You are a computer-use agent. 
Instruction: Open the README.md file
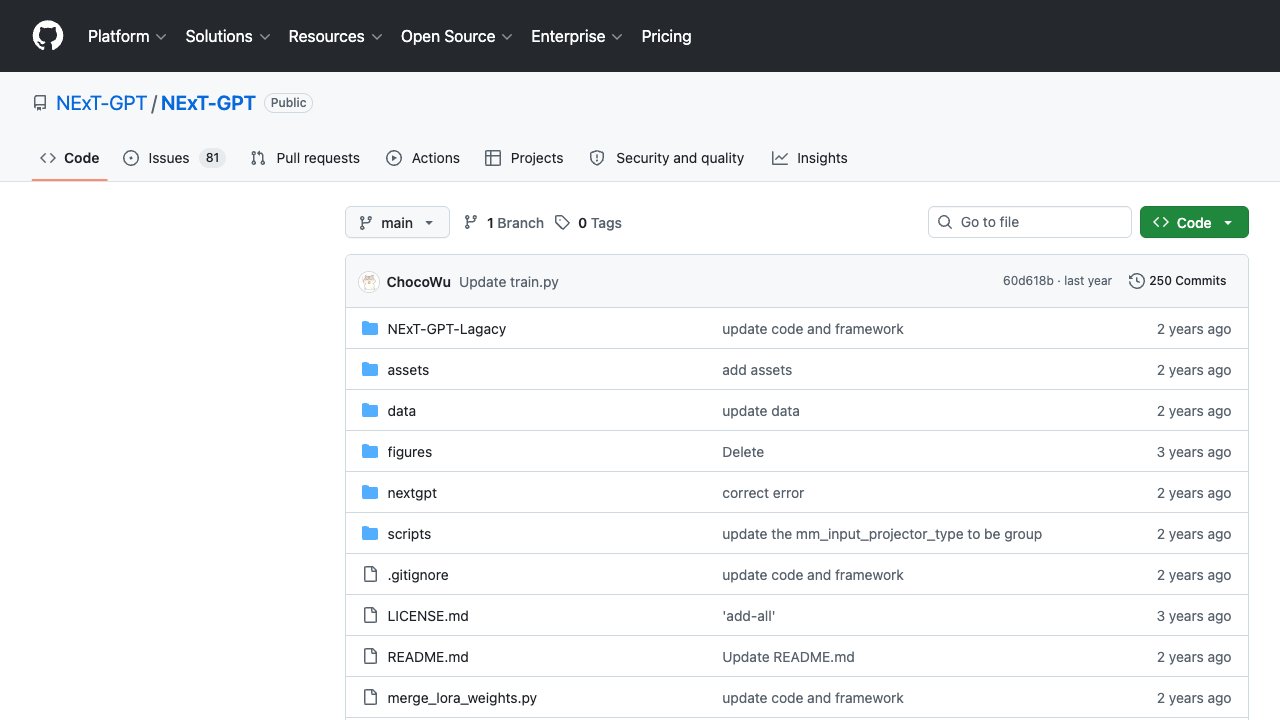click(x=428, y=657)
